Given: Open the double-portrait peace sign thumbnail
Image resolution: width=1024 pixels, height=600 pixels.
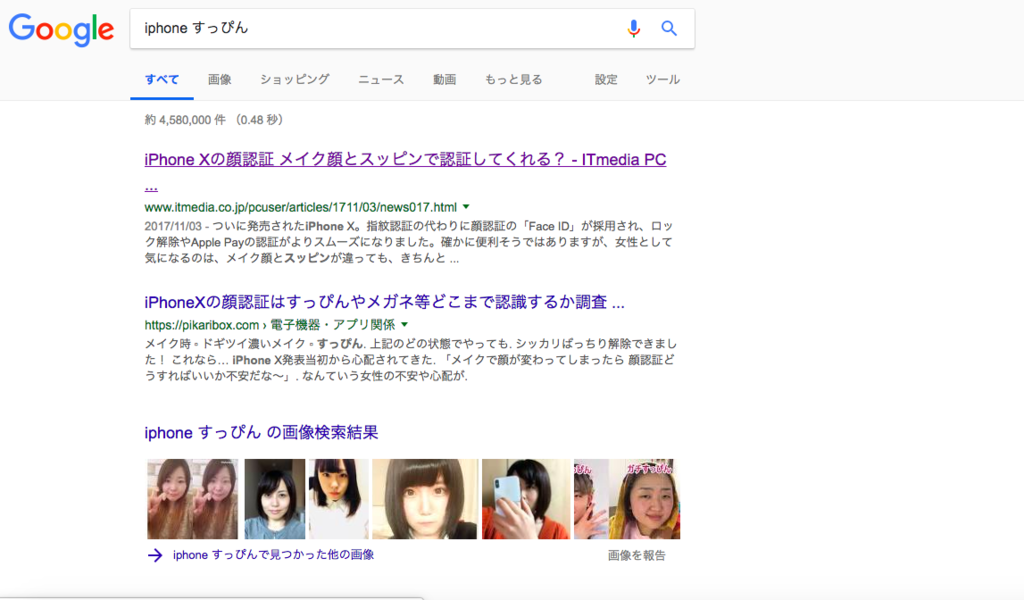Looking at the screenshot, I should (193, 499).
